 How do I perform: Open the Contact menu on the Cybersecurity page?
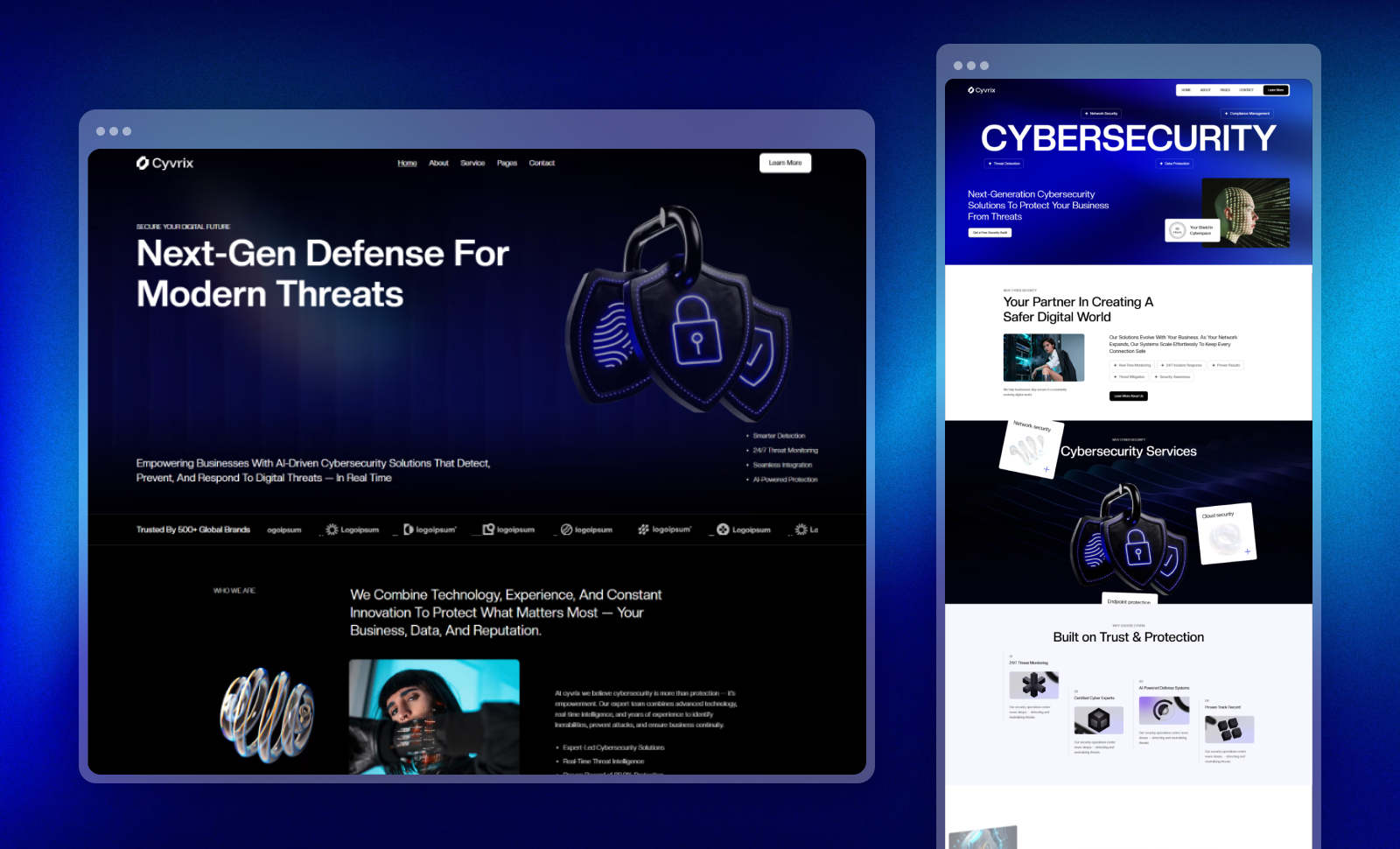1245,90
